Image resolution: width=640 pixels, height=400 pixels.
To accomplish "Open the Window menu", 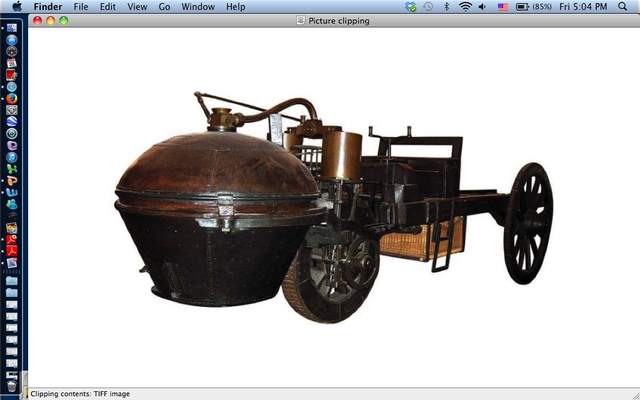I will [x=198, y=7].
